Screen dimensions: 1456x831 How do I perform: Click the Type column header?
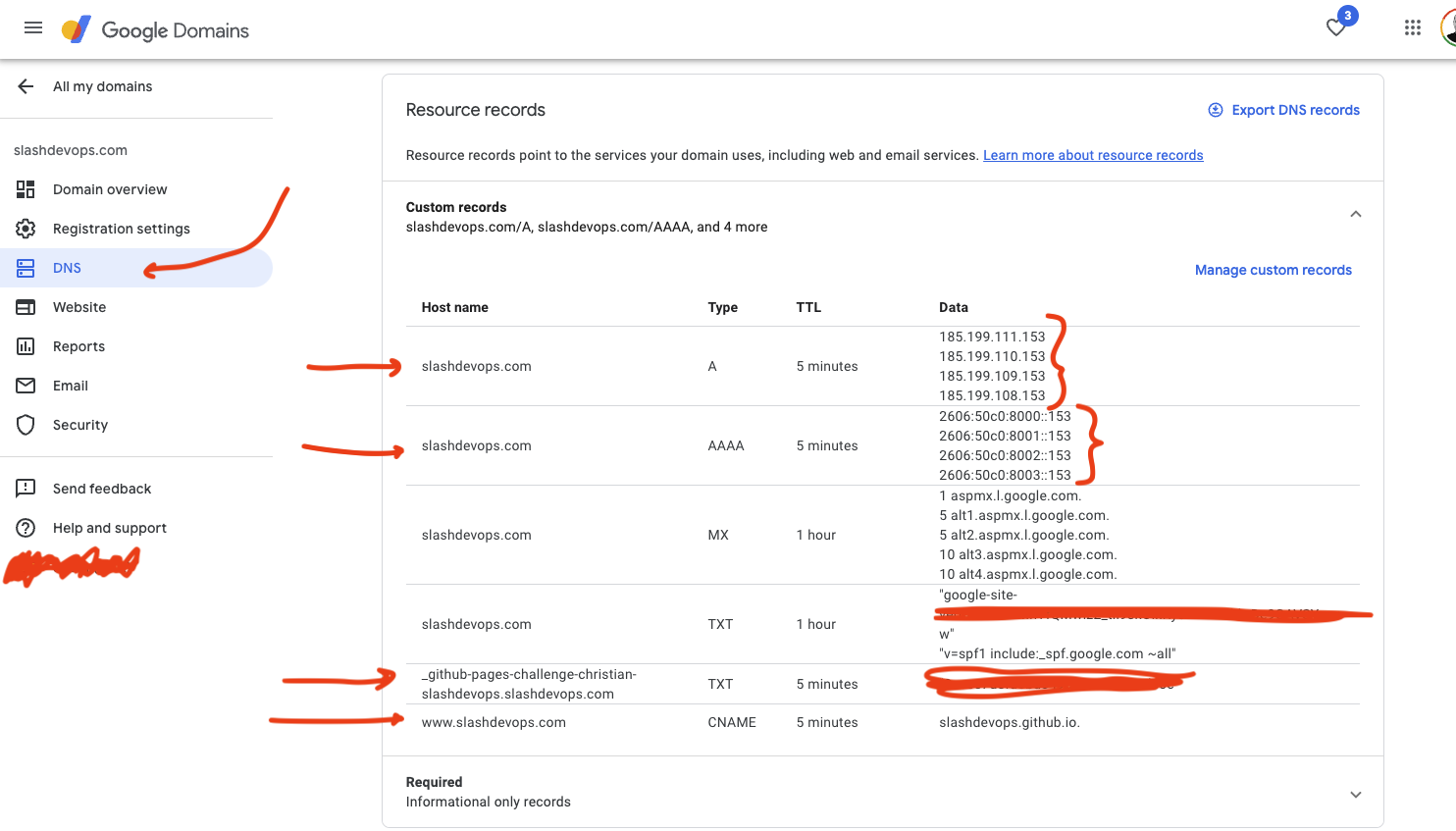pyautogui.click(x=722, y=307)
